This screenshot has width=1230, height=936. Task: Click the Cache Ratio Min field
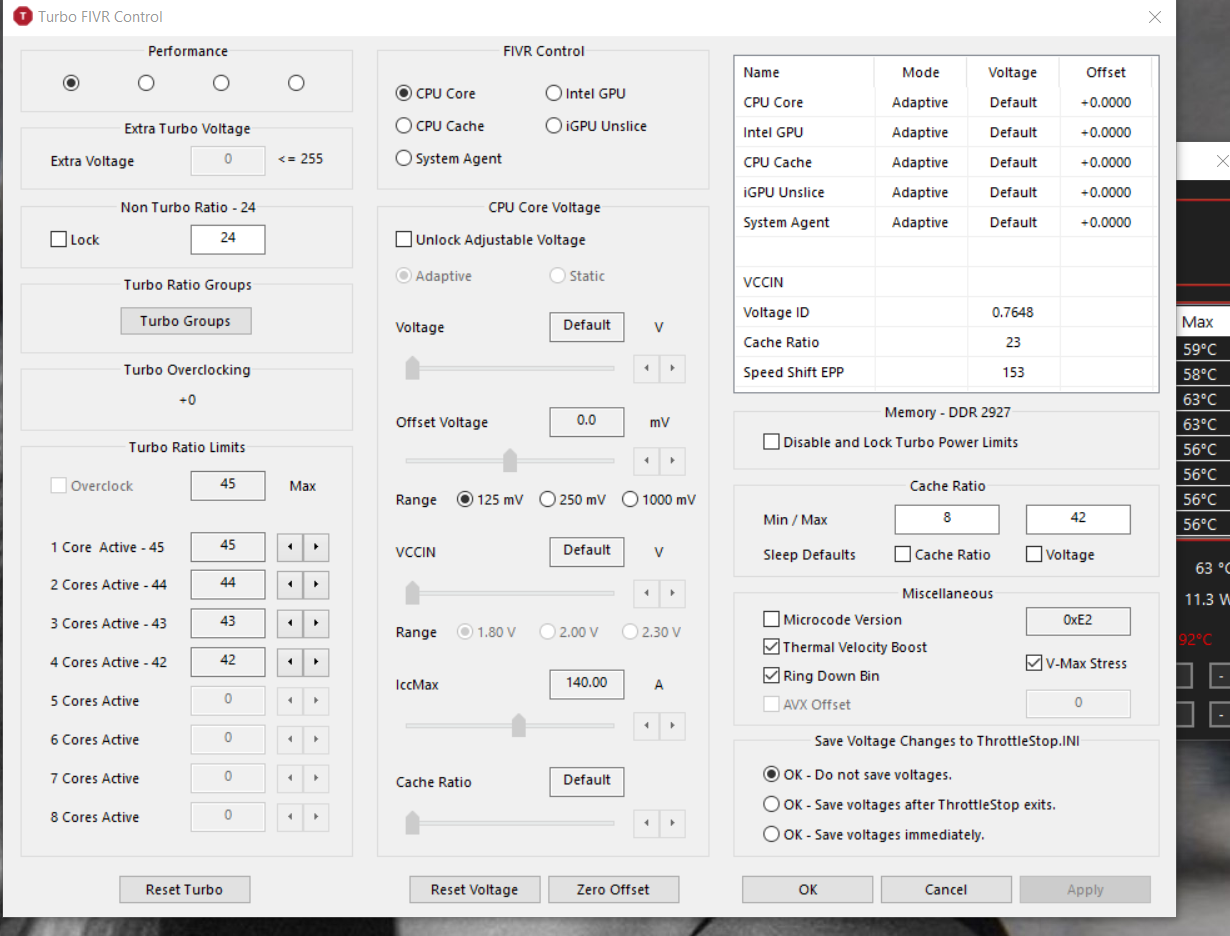point(947,519)
